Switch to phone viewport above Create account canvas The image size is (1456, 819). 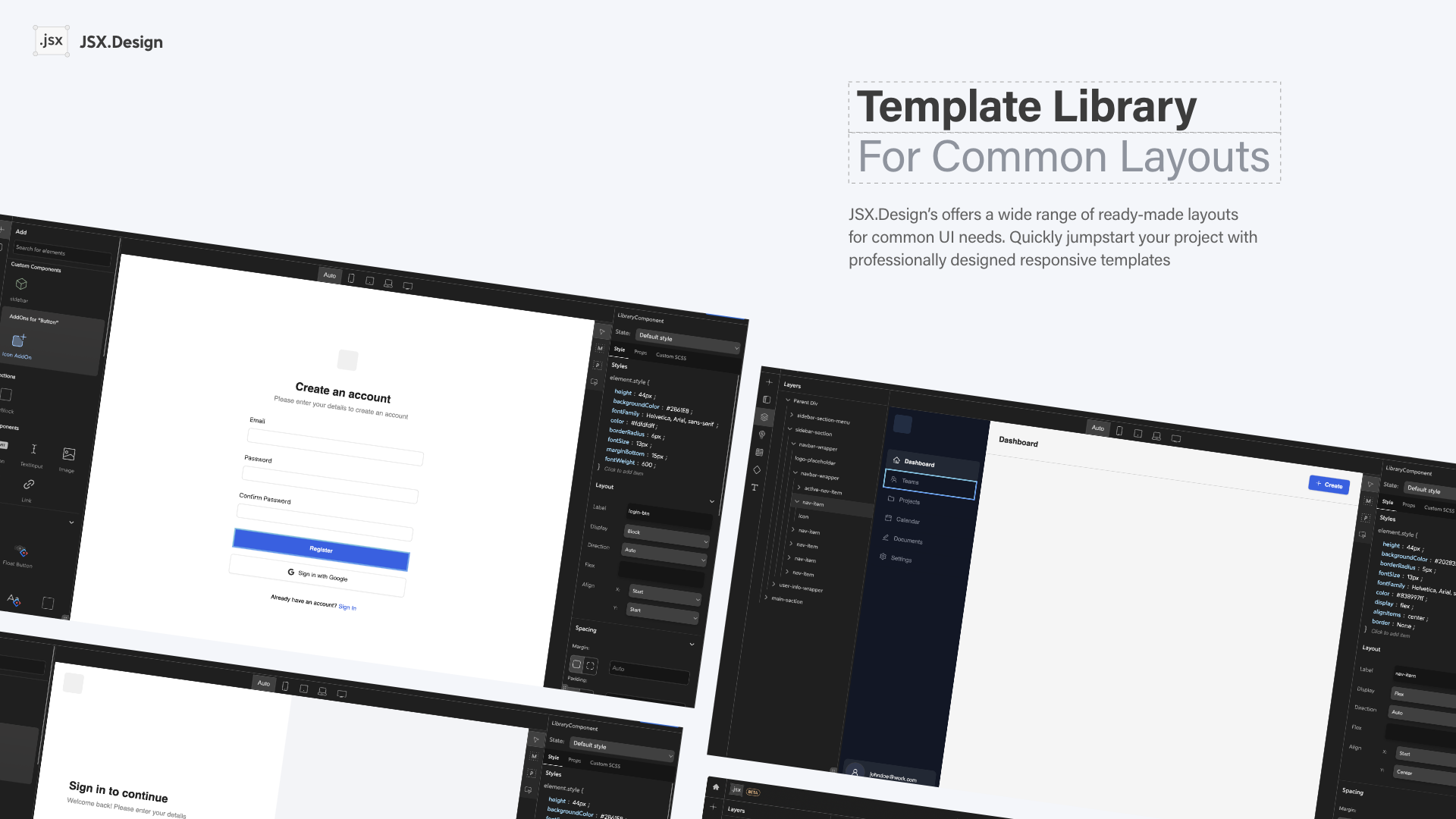[x=351, y=278]
